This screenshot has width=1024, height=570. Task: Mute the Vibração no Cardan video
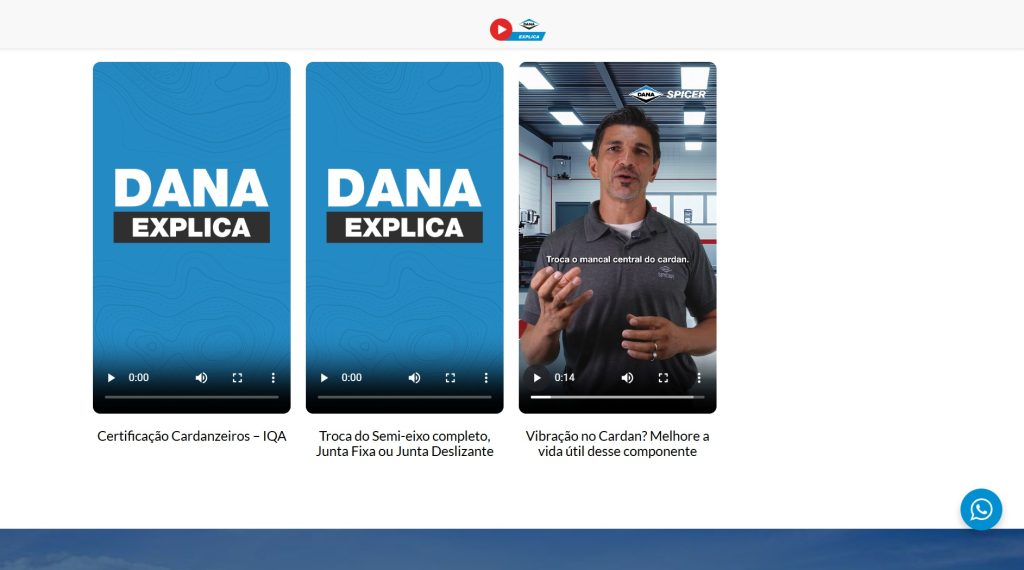coord(628,377)
